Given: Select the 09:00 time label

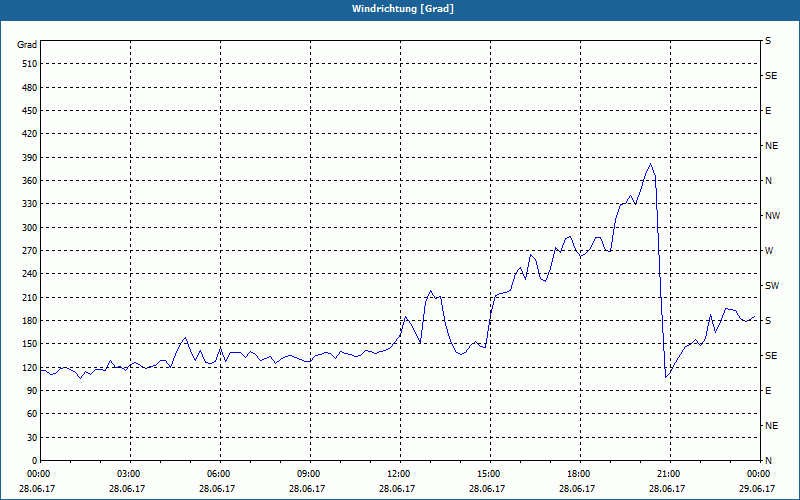Looking at the screenshot, I should coord(310,474).
